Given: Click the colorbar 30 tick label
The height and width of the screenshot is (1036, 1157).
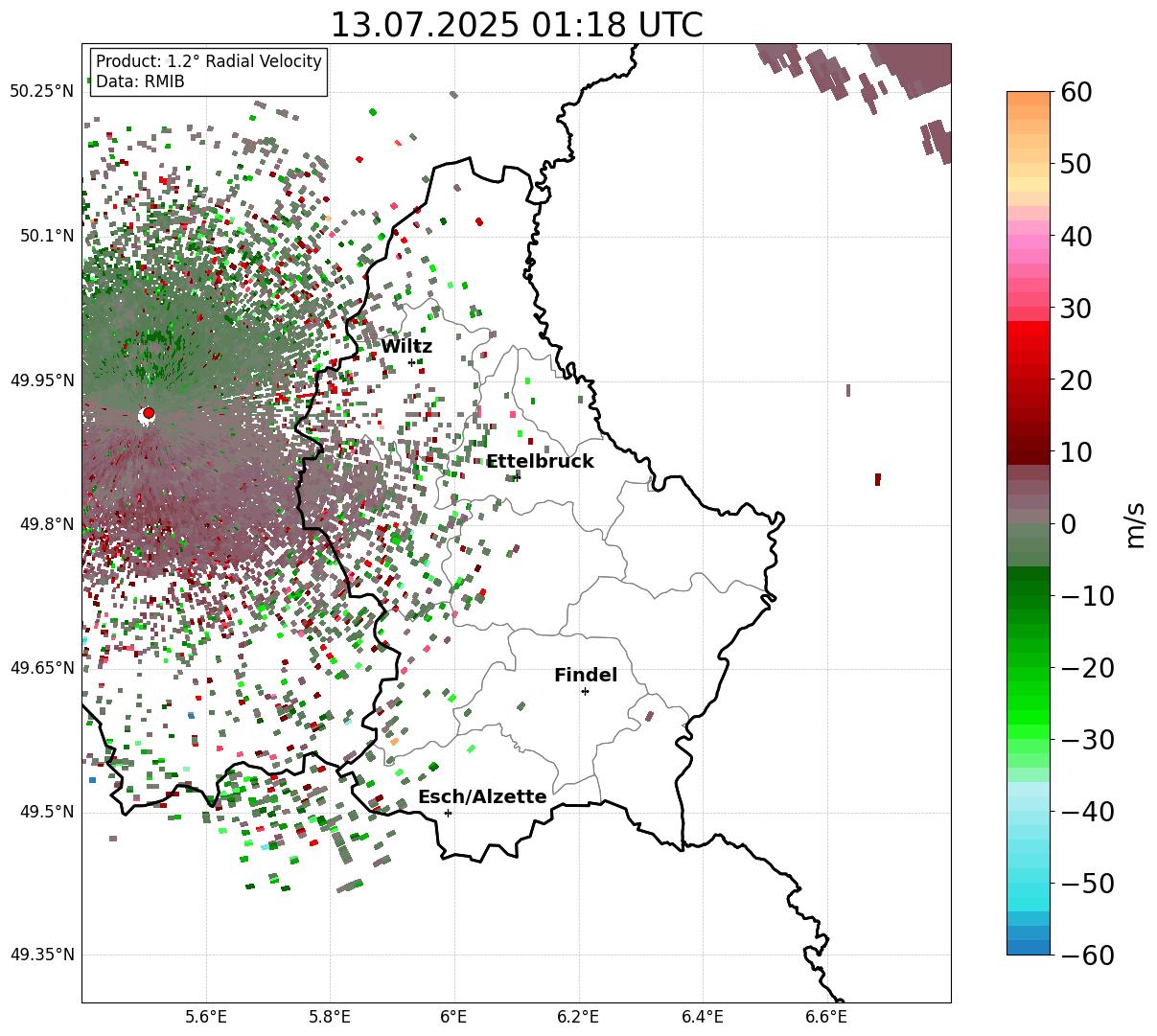Looking at the screenshot, I should [1075, 309].
